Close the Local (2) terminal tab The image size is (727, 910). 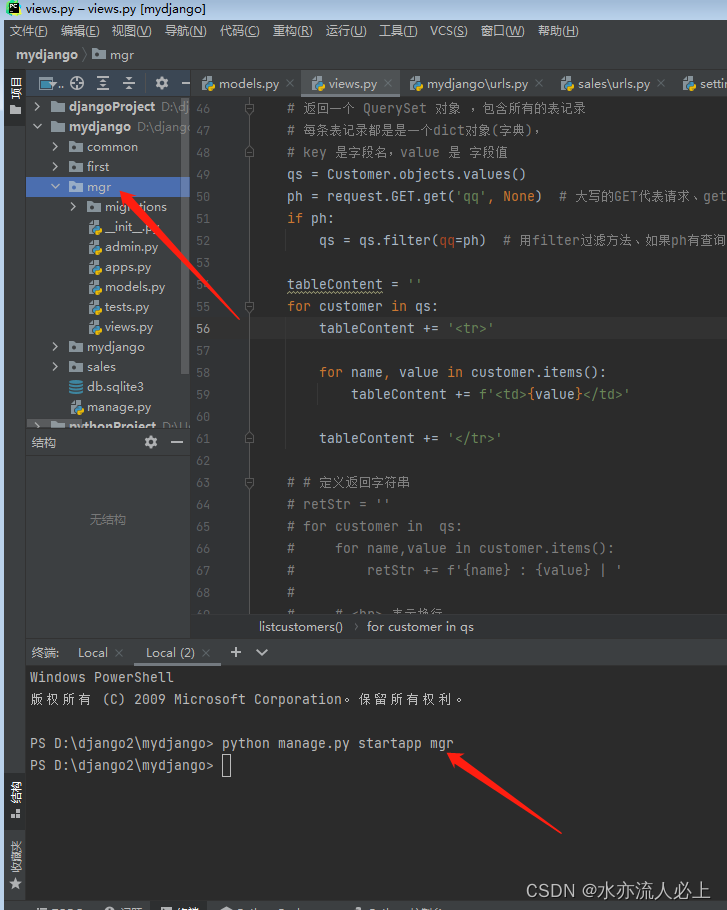click(206, 653)
